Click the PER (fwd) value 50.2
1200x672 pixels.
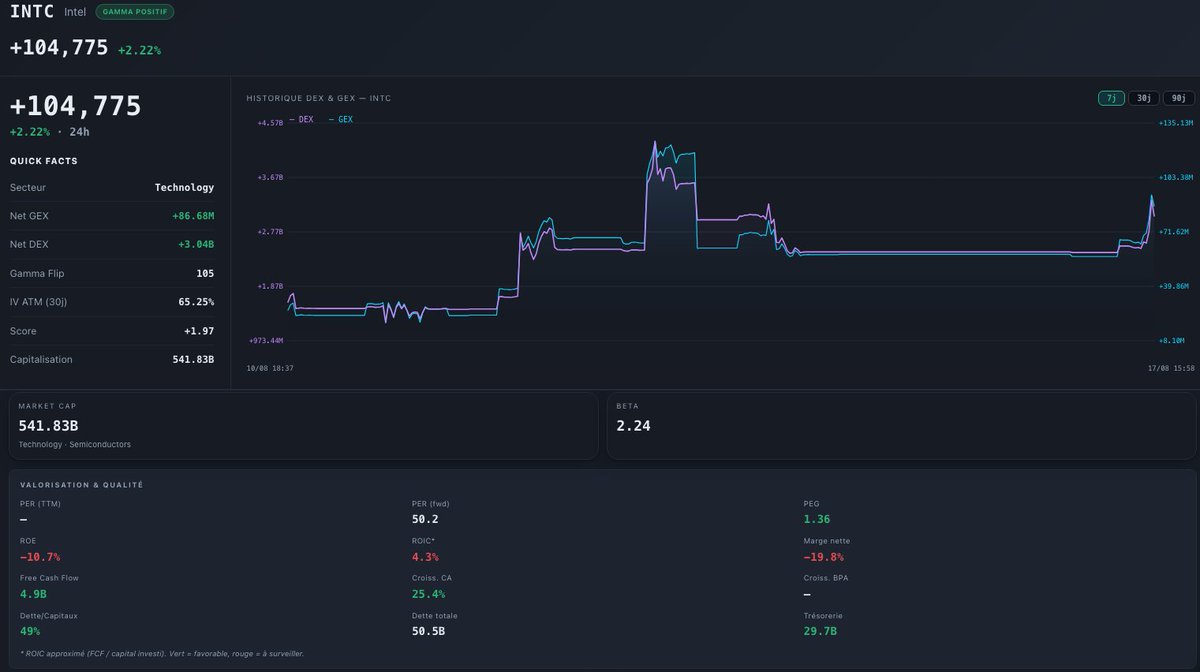tap(425, 519)
